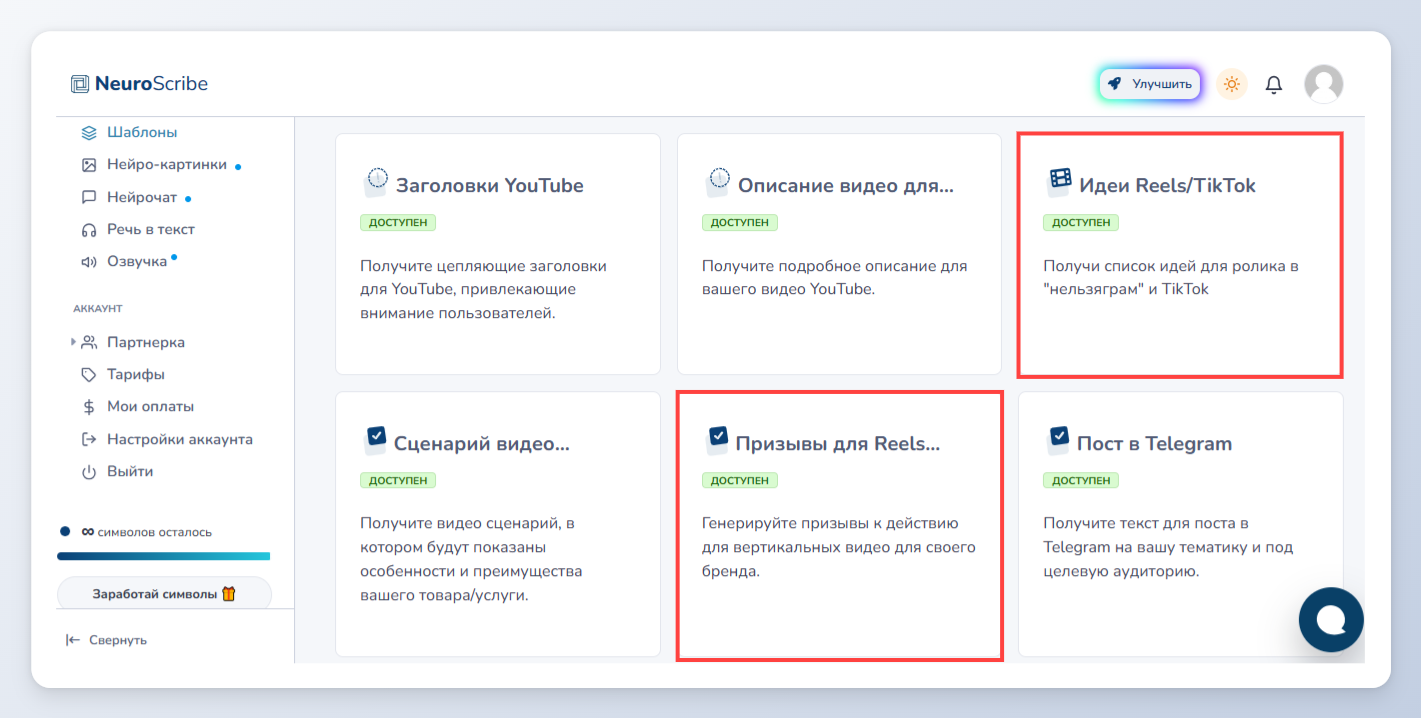Screen dimensions: 1421x718
Task: Click the Нейрочат chat bubble icon
Action: pyautogui.click(x=89, y=197)
